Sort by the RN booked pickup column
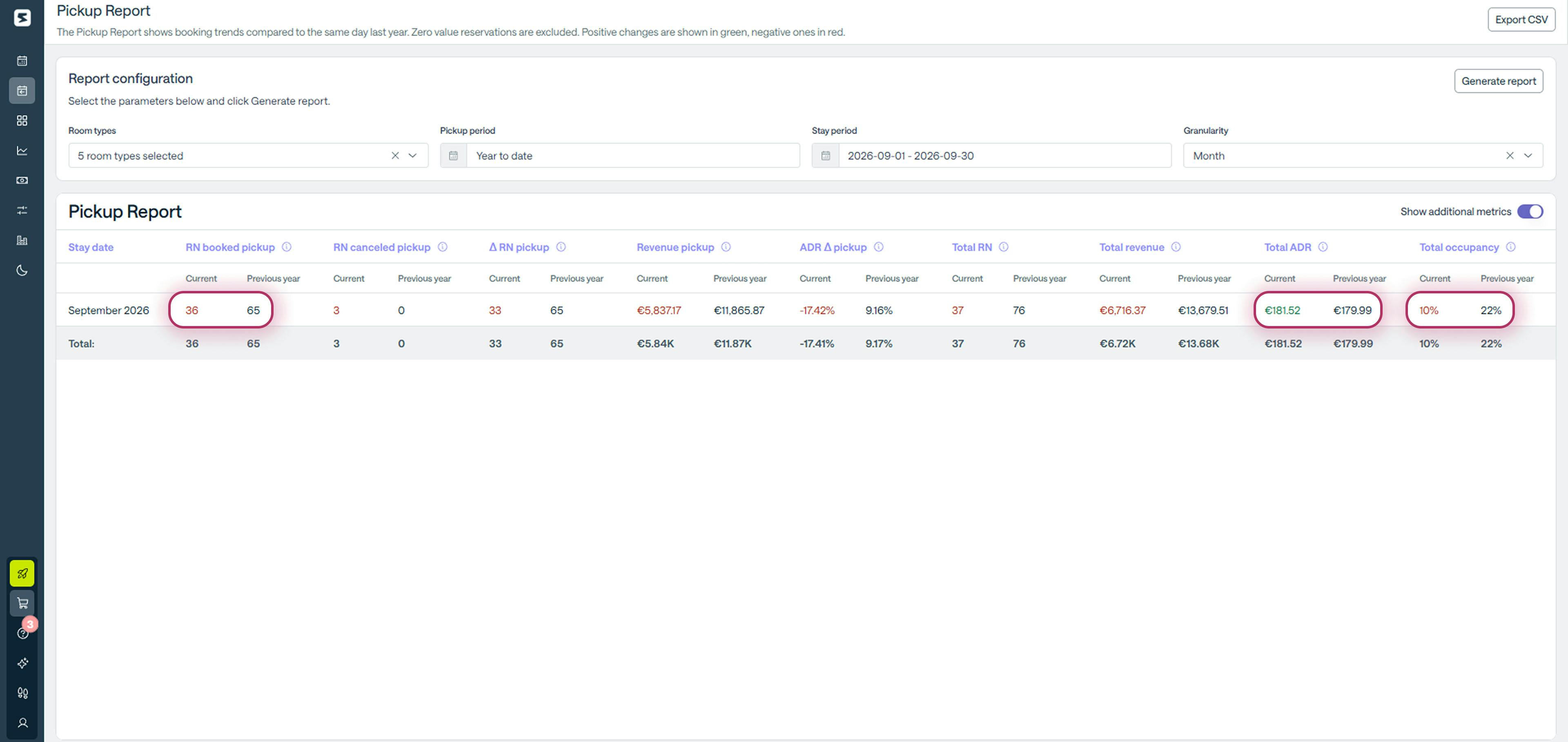Screen dimensions: 1568x742 pyautogui.click(x=229, y=247)
